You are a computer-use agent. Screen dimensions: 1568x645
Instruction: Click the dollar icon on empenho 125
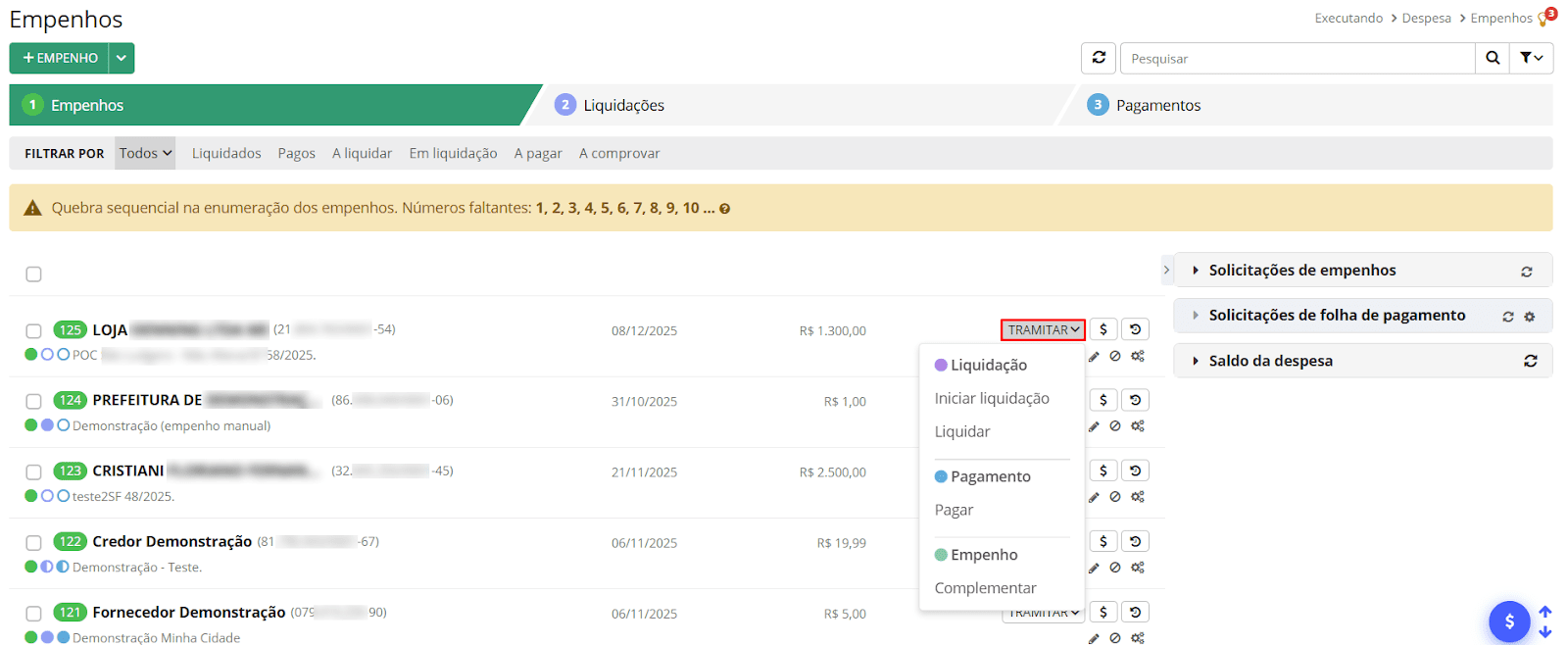(x=1102, y=329)
